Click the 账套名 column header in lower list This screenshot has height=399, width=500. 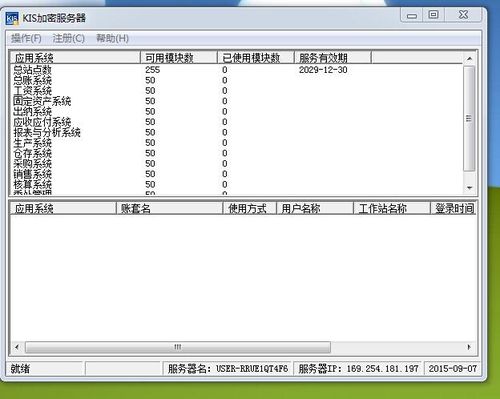169,208
